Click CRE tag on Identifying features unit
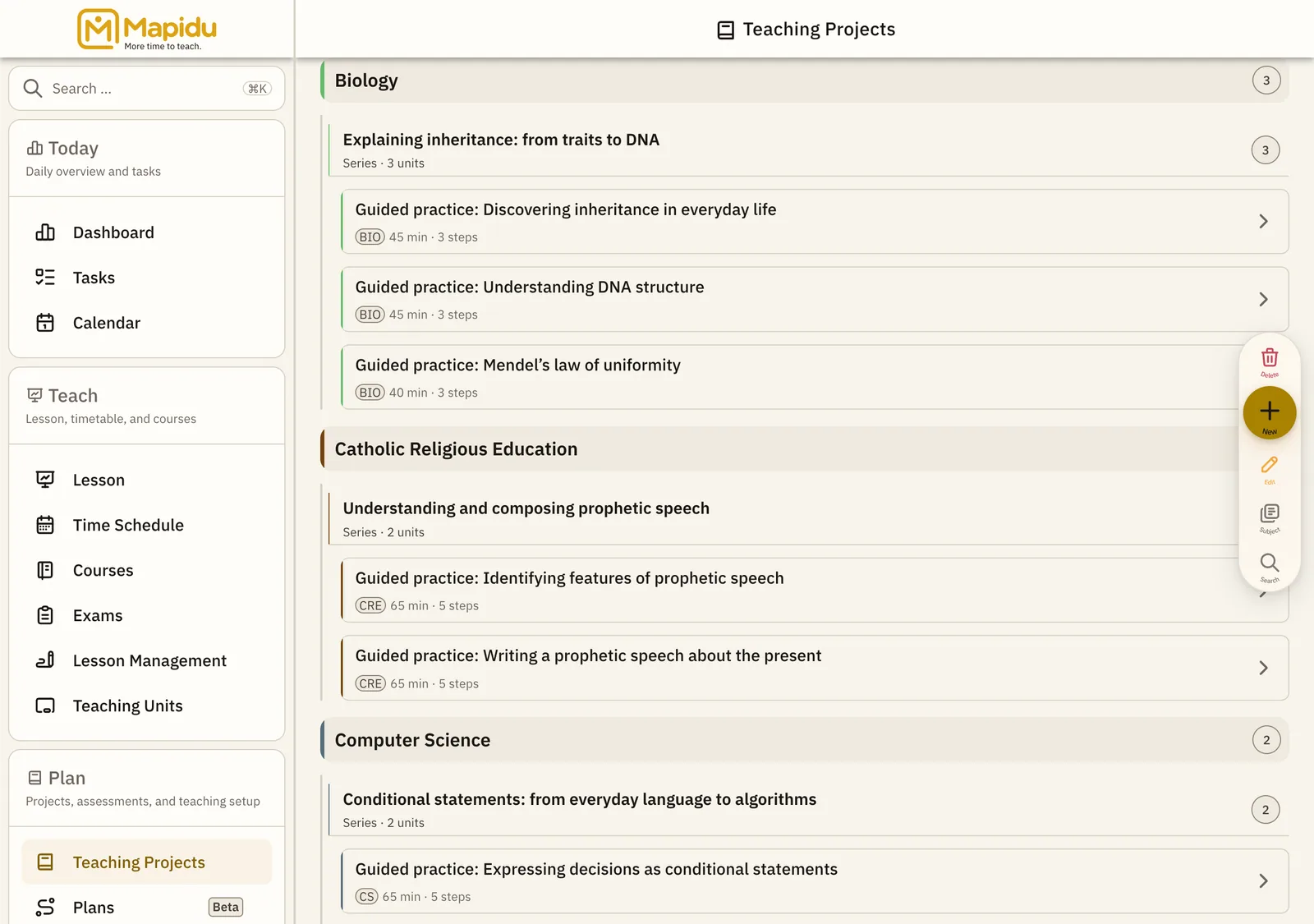The width and height of the screenshot is (1314, 924). 370,606
